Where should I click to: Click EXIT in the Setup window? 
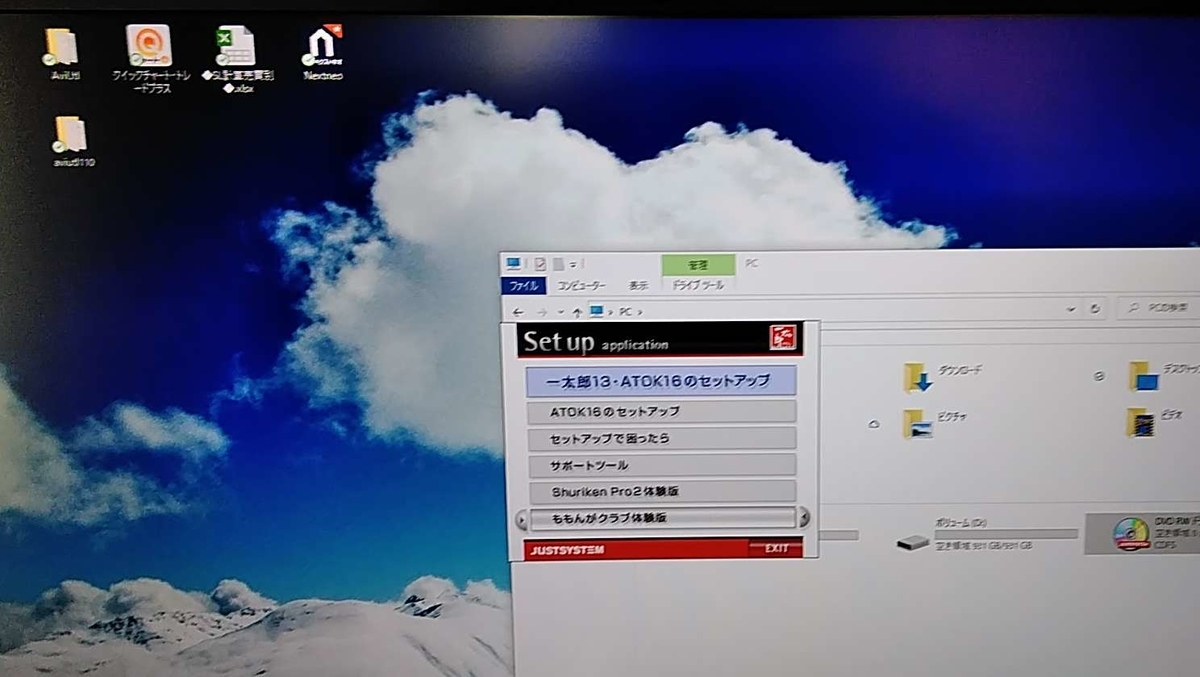point(776,548)
